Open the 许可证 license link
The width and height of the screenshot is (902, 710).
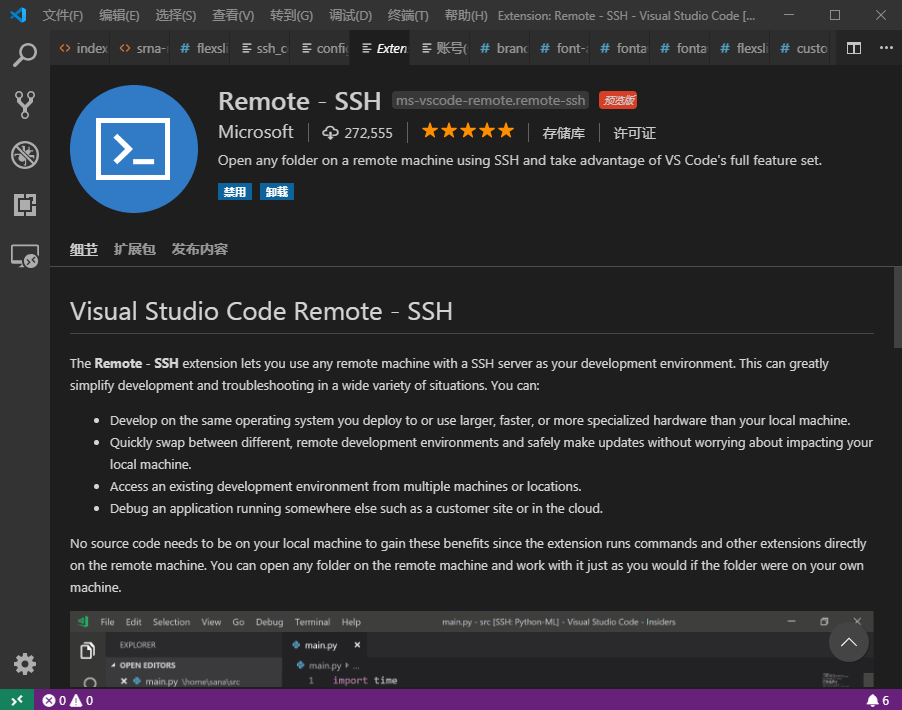[635, 133]
